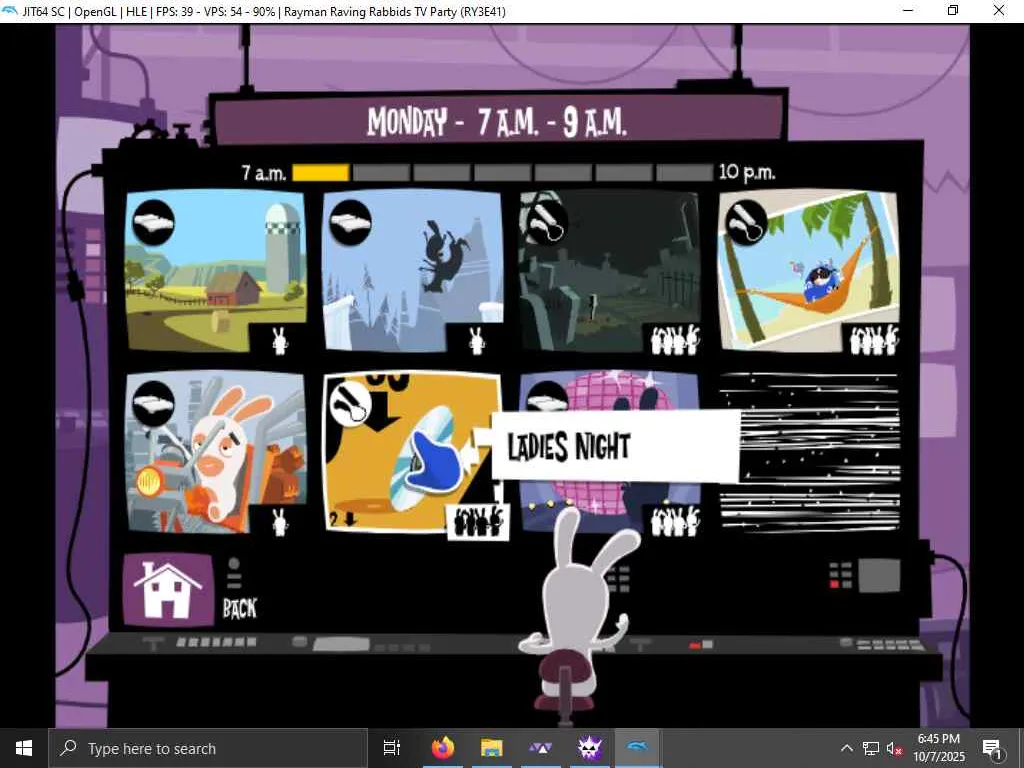This screenshot has width=1024, height=768.
Task: Click the yellow first time slot segment
Action: (x=321, y=172)
